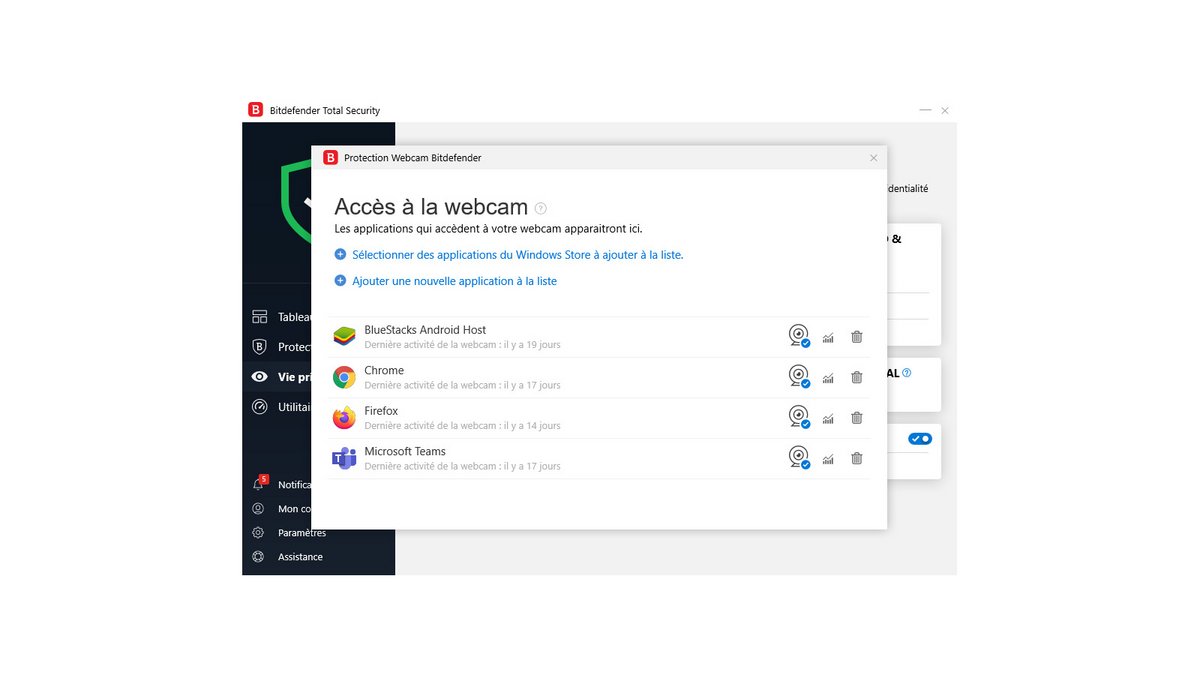Click plus icon for adding new application
Screen dimensions: 1200x675
pyautogui.click(x=340, y=281)
